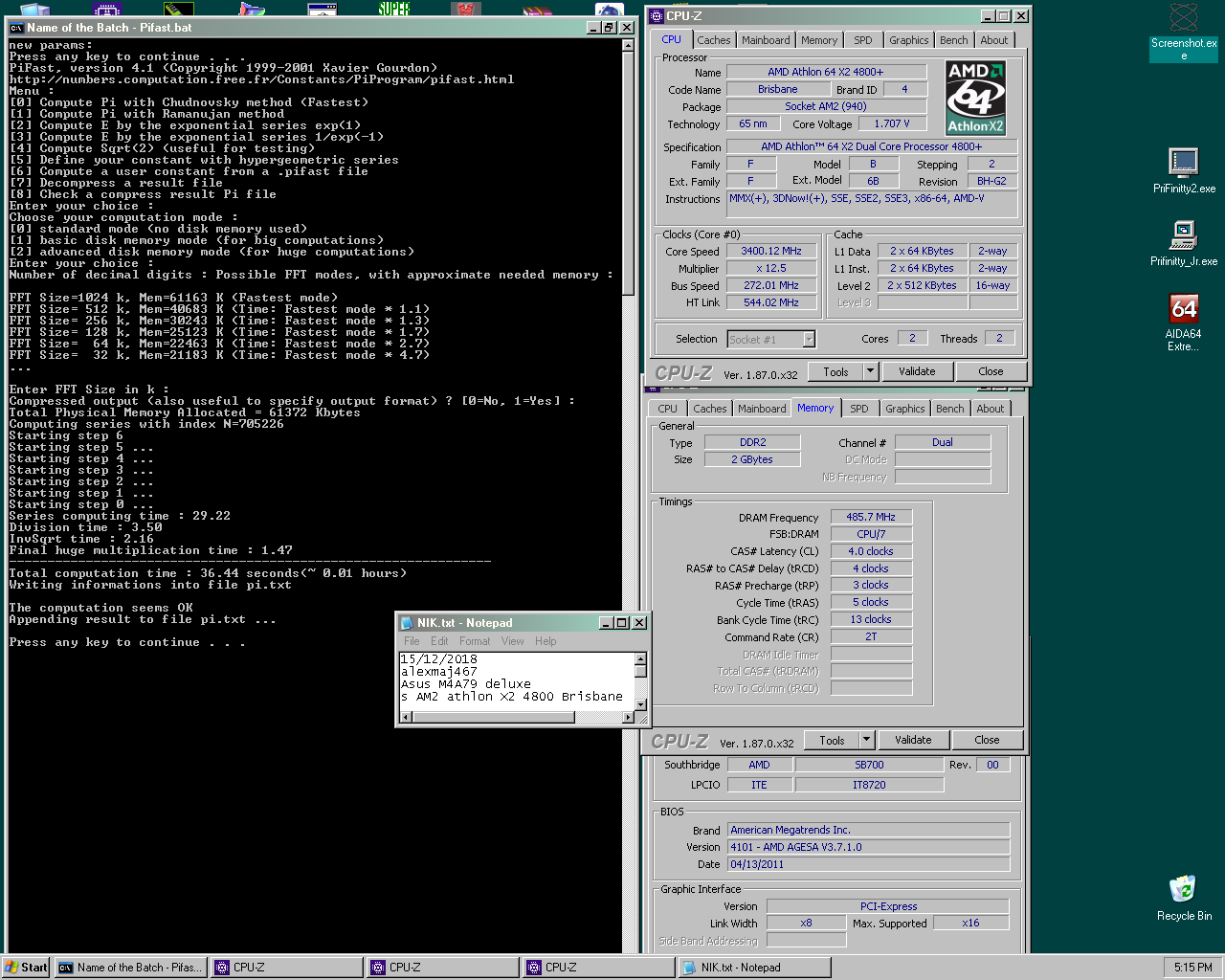
Task: Select Caches tab in the Memory CPU-Z window
Action: click(709, 409)
